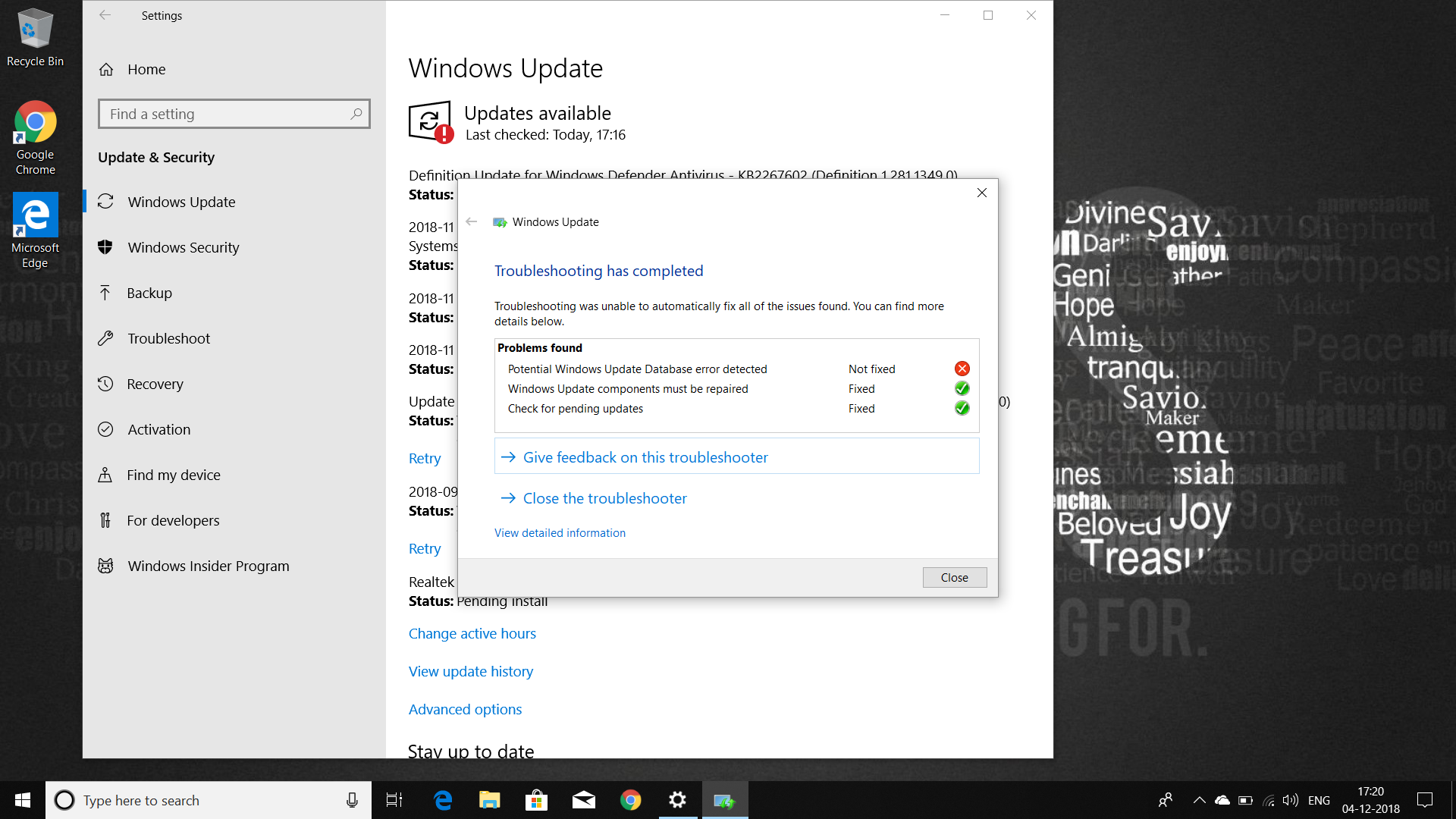Screen dimensions: 1456x819
Task: Click the Recovery history icon
Action: click(105, 384)
